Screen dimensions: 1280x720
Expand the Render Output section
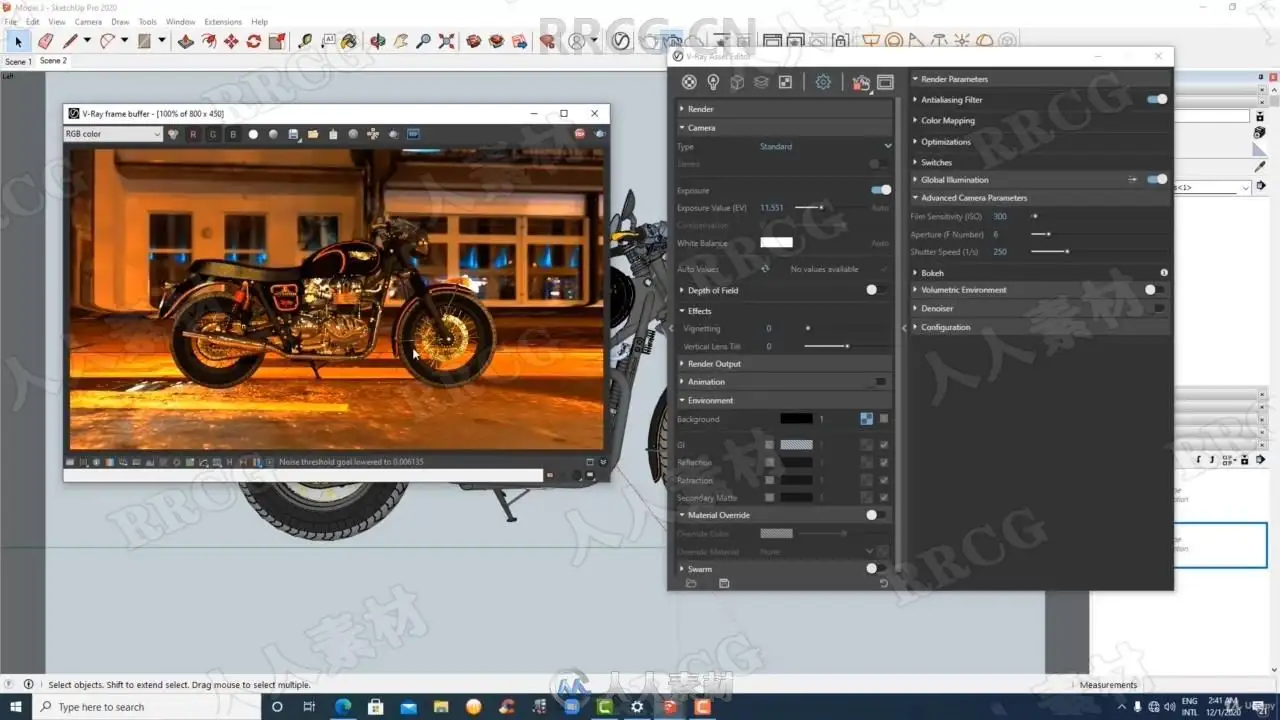tap(784, 364)
